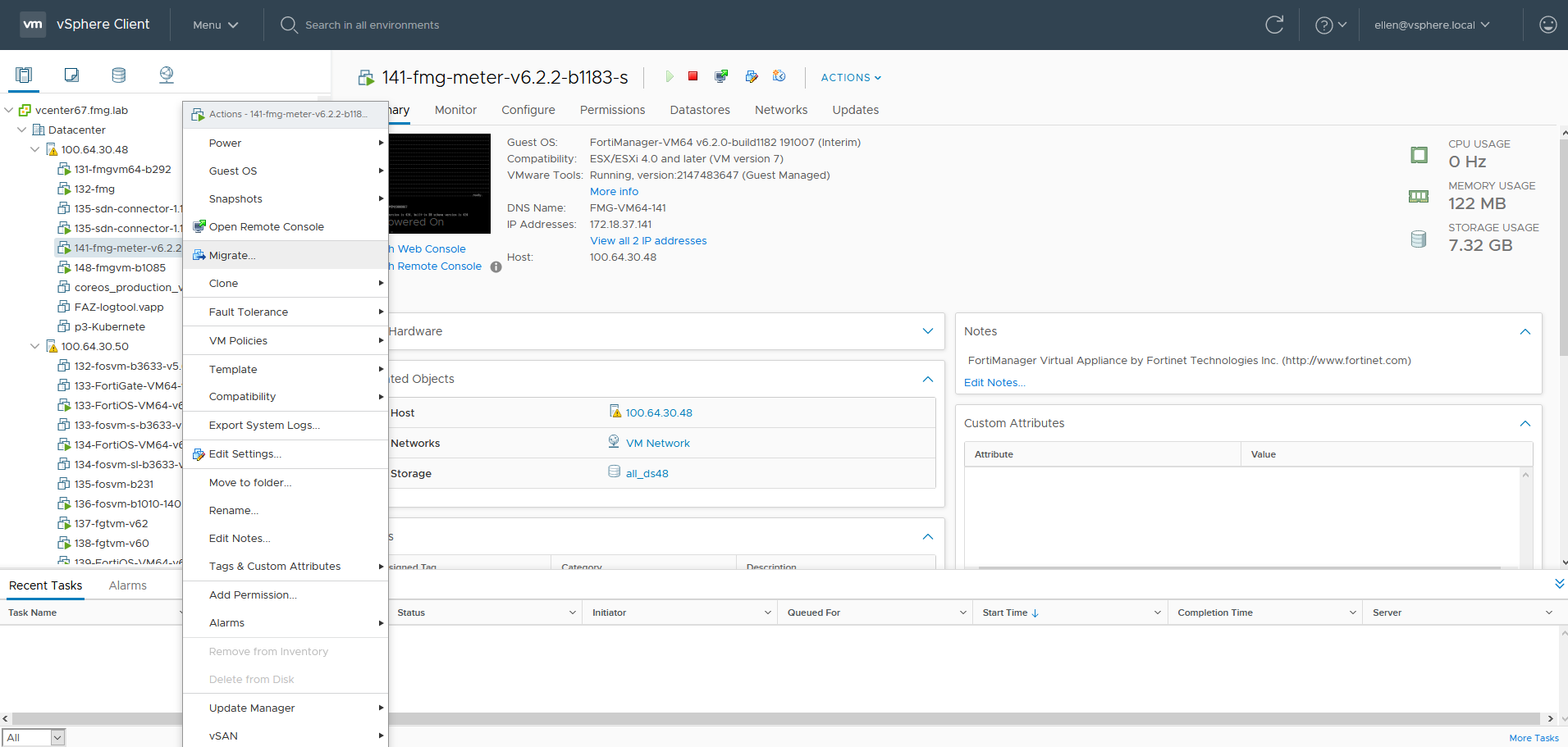
Task: Open the Storage inventory view icon
Action: point(119,75)
